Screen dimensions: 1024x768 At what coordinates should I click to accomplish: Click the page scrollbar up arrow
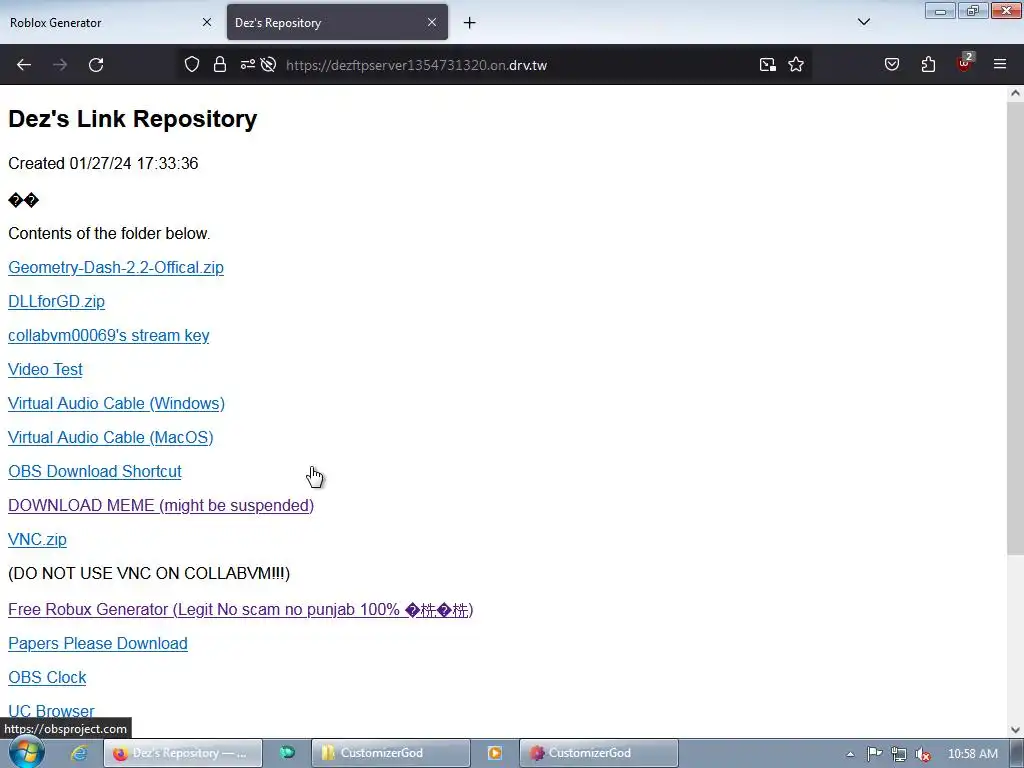[x=1015, y=93]
